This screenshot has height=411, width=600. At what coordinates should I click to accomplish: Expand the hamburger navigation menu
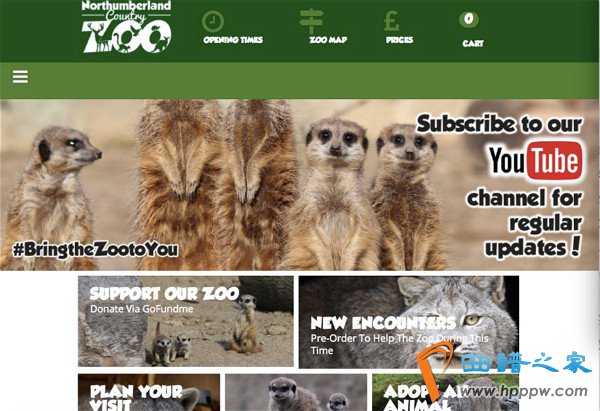[x=20, y=77]
